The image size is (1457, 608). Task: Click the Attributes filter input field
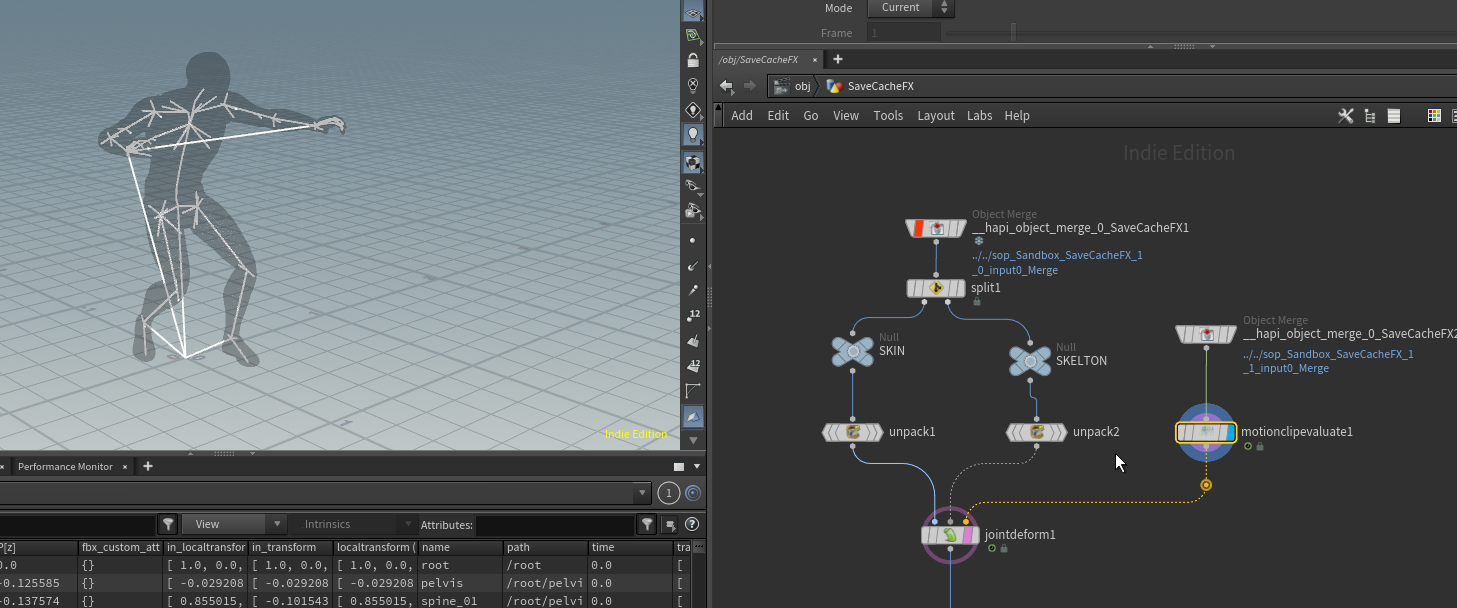[x=554, y=524]
